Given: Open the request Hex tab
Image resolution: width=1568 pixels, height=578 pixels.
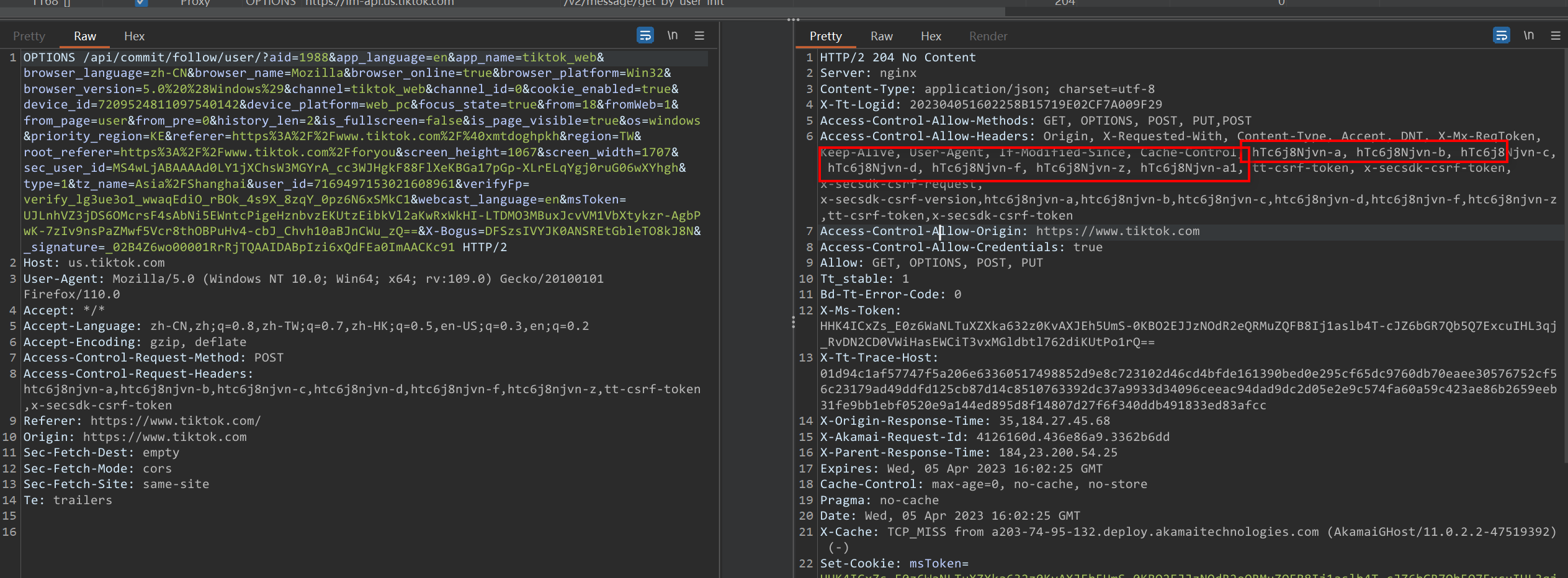Looking at the screenshot, I should pos(134,36).
